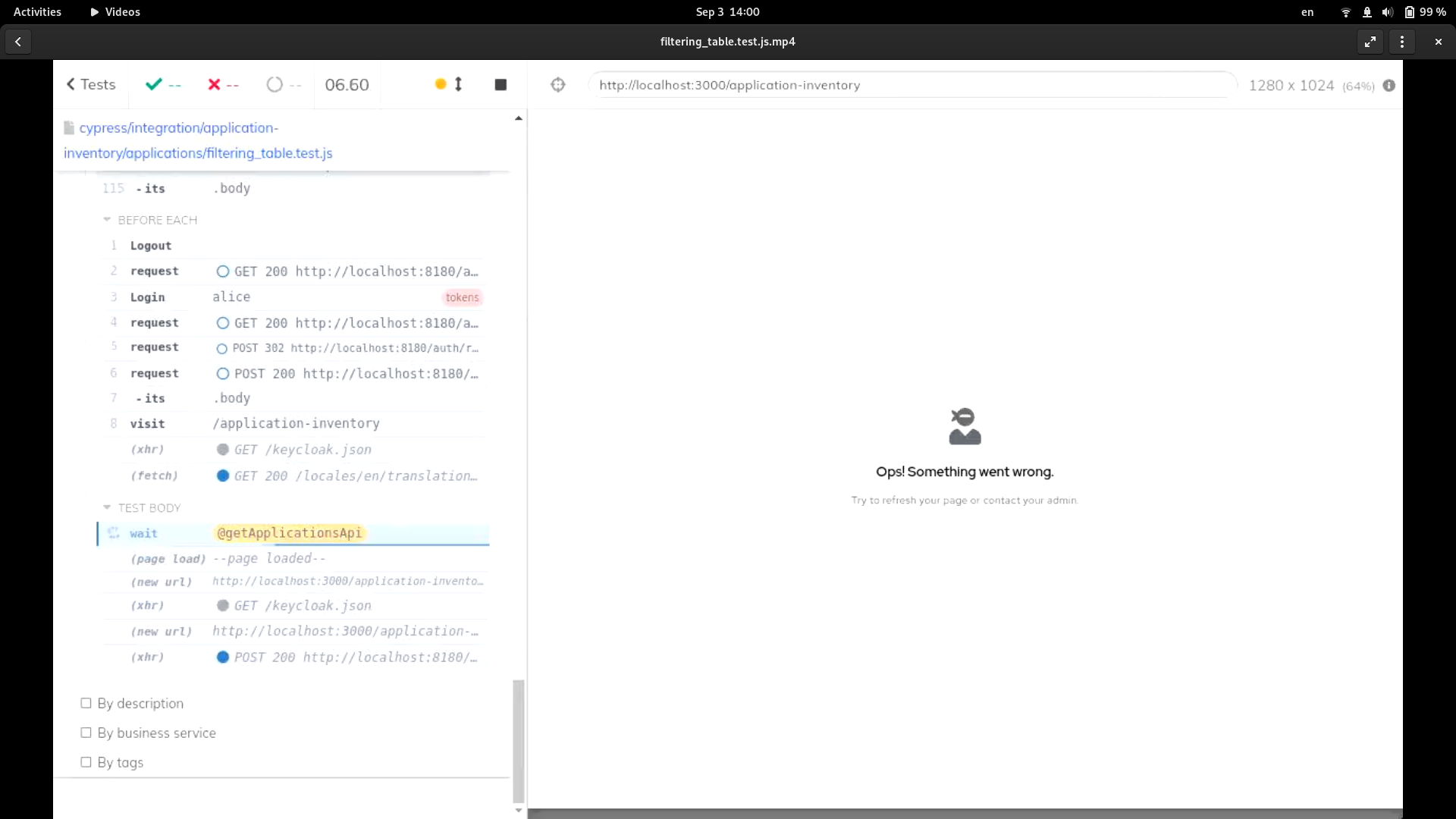1456x819 pixels.
Task: Toggle auto-scrolling with the arrows icon
Action: pyautogui.click(x=457, y=84)
